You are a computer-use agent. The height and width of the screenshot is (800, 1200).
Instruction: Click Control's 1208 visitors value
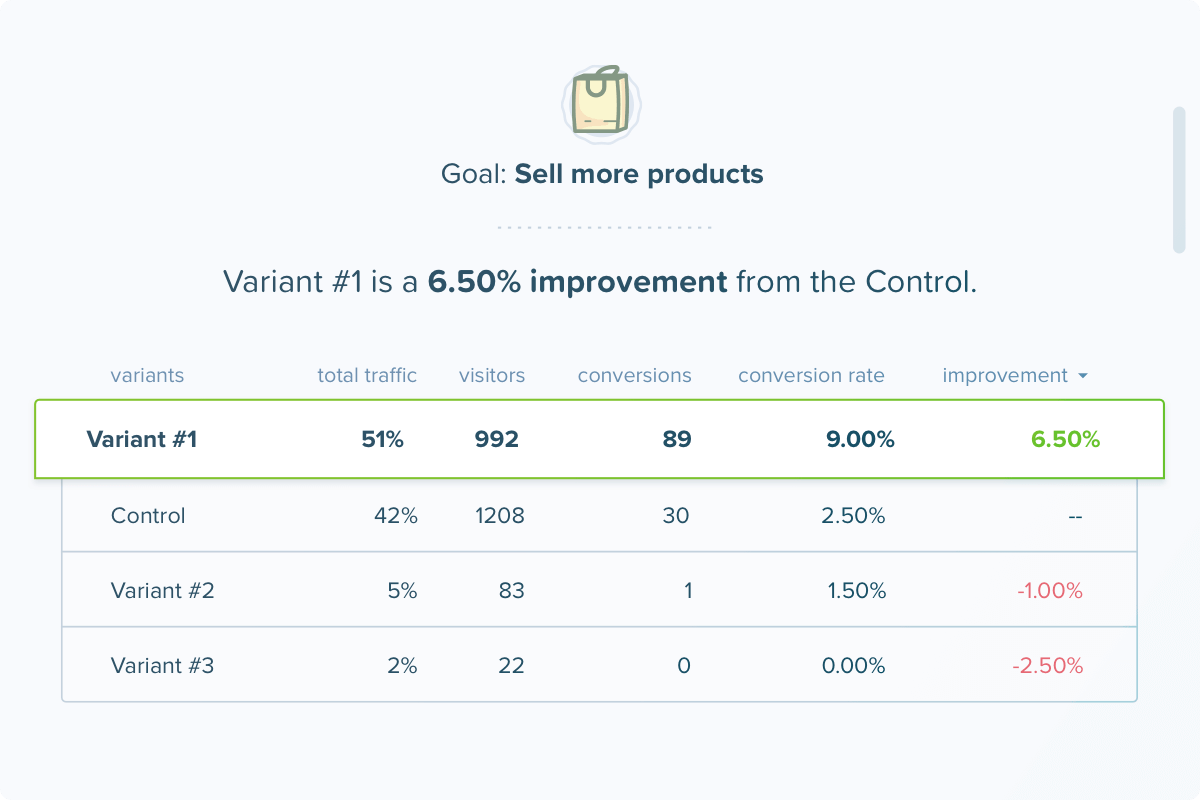(501, 516)
